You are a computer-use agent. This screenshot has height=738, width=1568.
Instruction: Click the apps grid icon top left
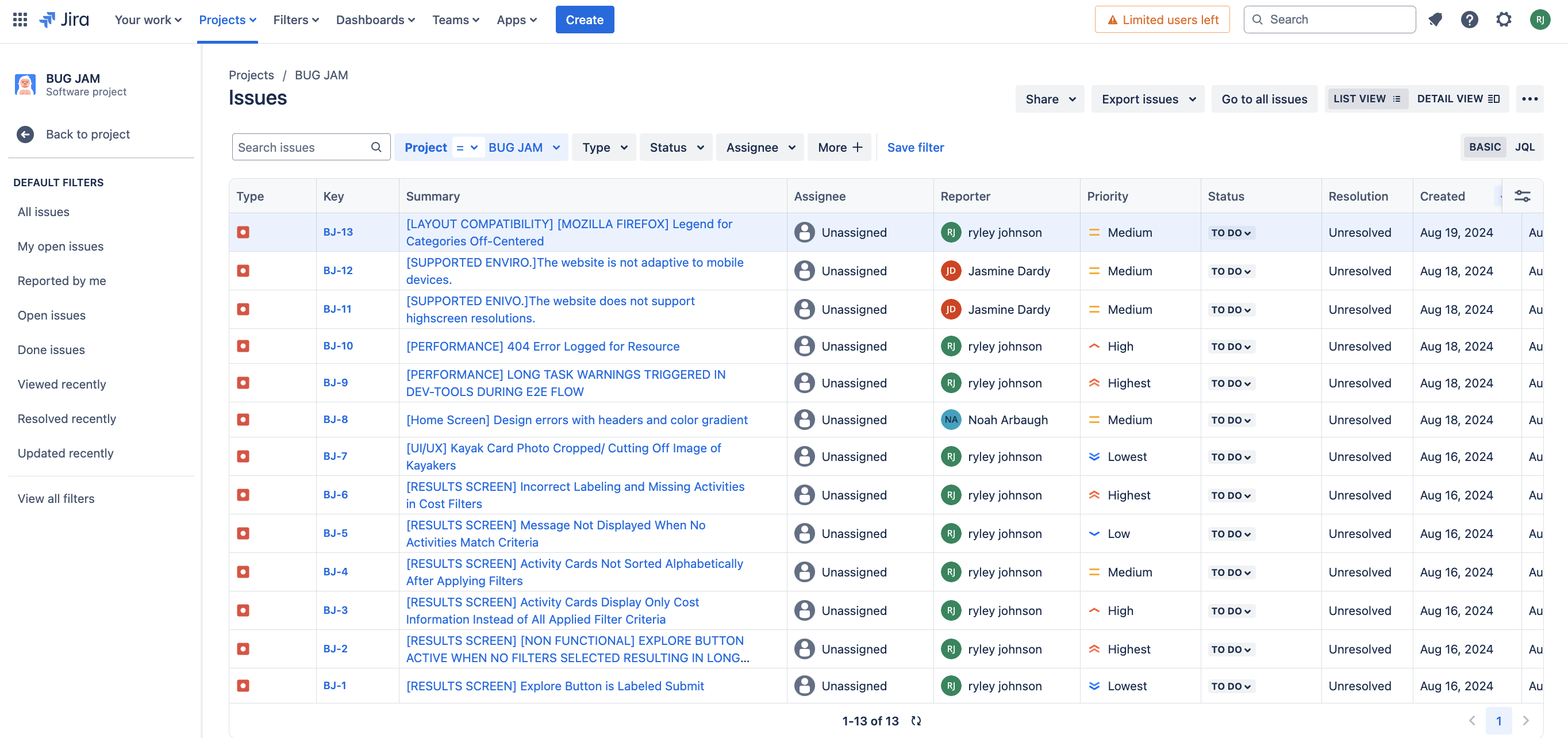pyautogui.click(x=19, y=19)
